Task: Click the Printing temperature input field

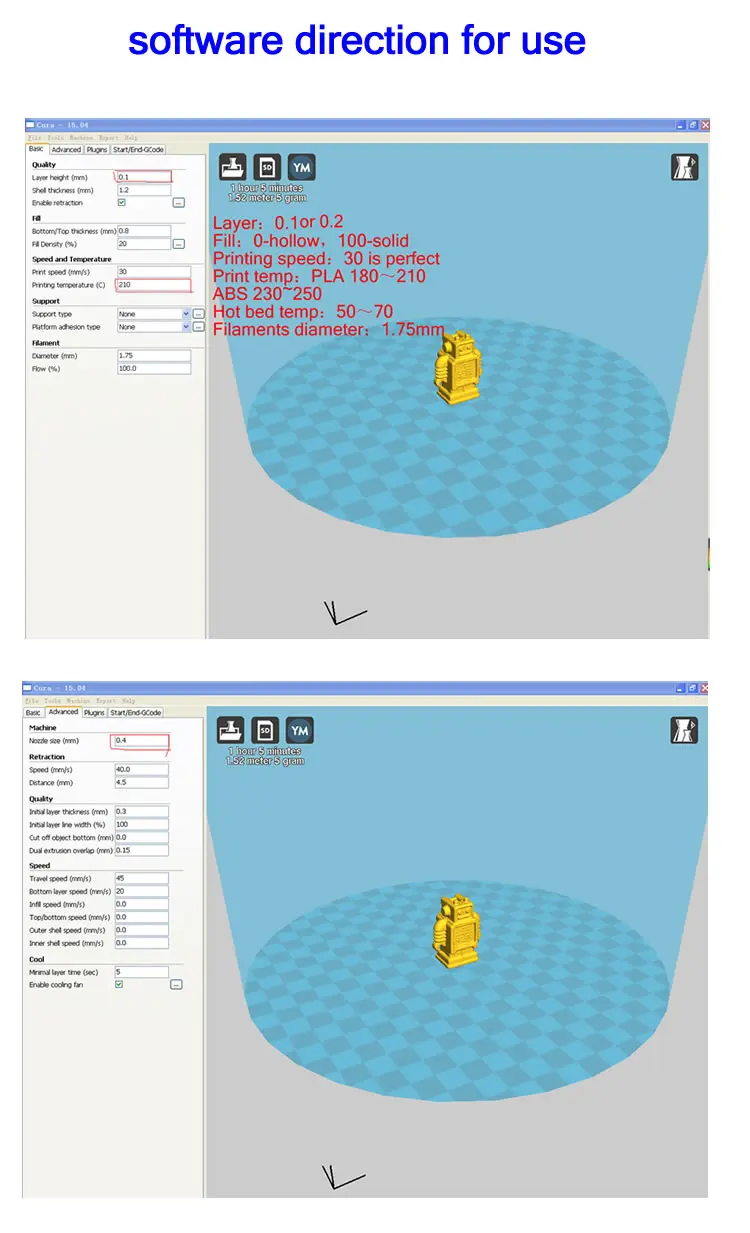Action: (x=153, y=285)
